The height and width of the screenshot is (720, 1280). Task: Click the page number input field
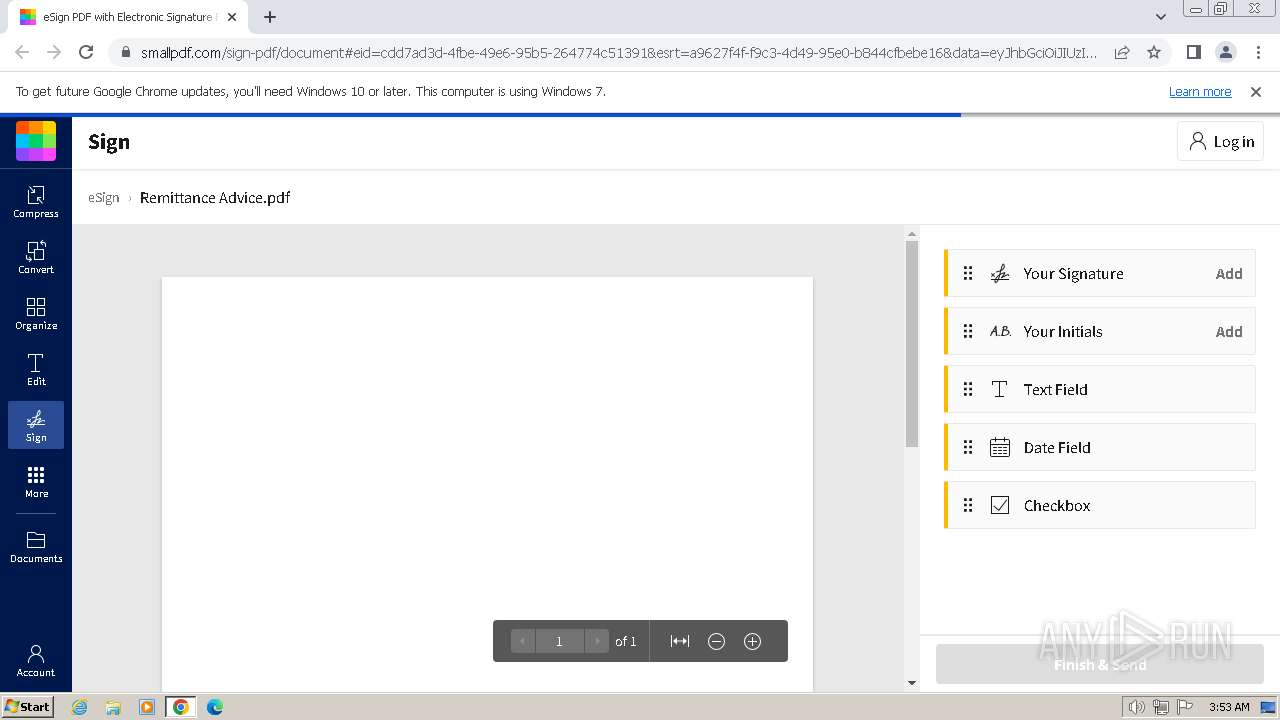coord(559,641)
